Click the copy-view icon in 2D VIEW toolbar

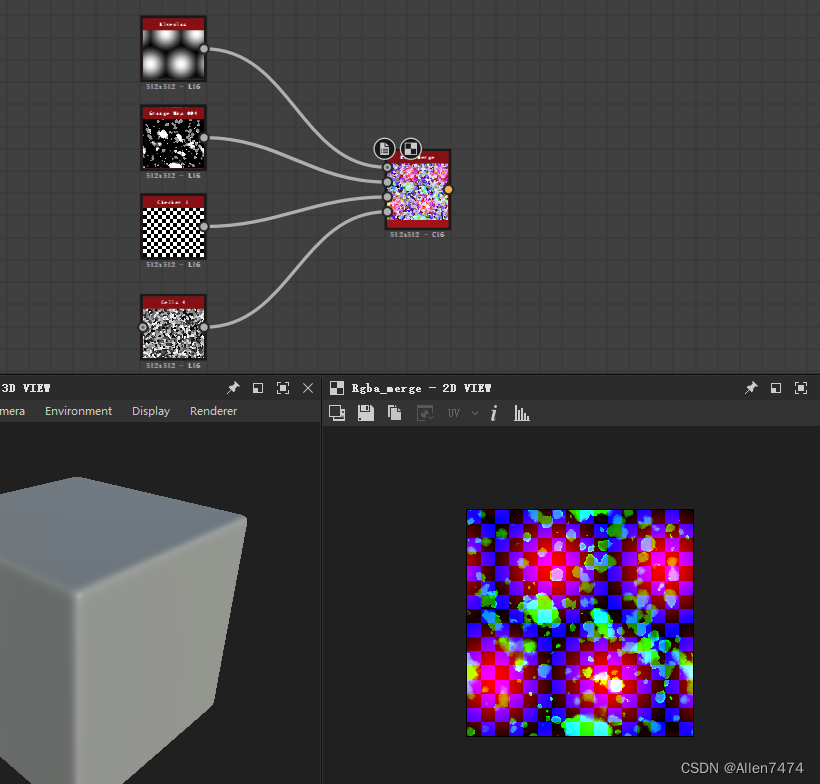337,413
